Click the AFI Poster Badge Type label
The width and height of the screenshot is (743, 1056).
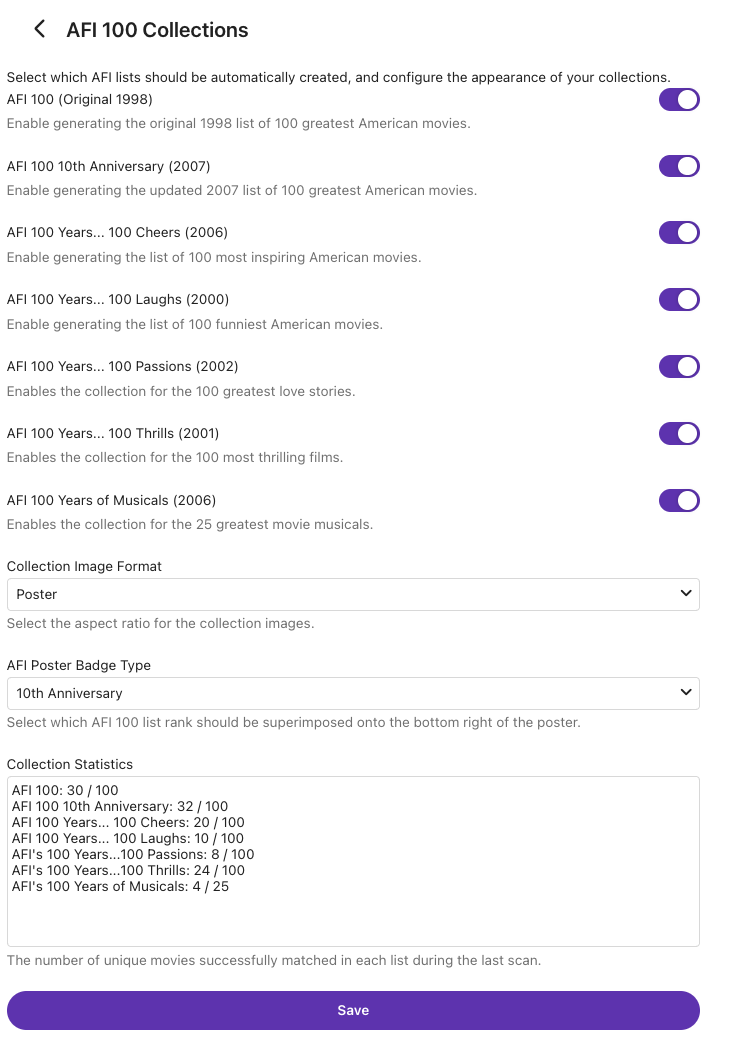click(79, 665)
